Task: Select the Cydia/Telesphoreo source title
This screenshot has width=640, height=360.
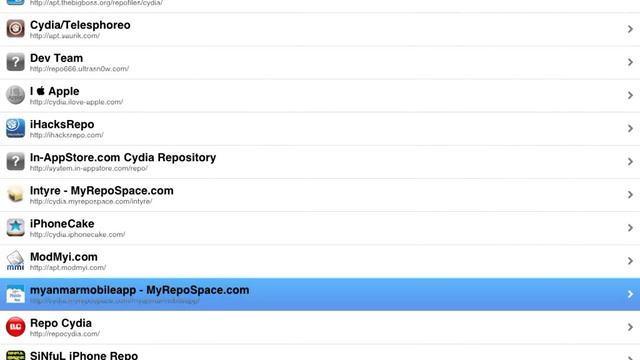Action: [x=80, y=25]
